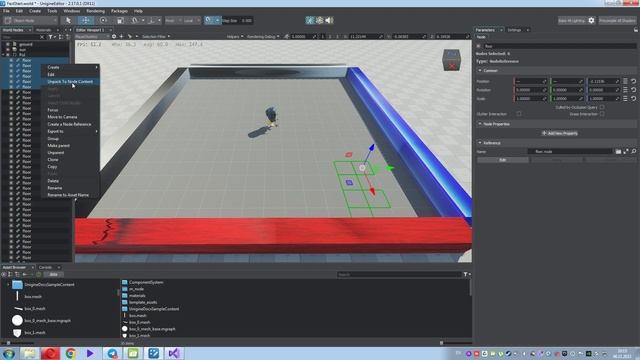Viewport: 640px width, 360px height.
Task: Open Asset Browser filter funnel icon
Action: click(465, 275)
